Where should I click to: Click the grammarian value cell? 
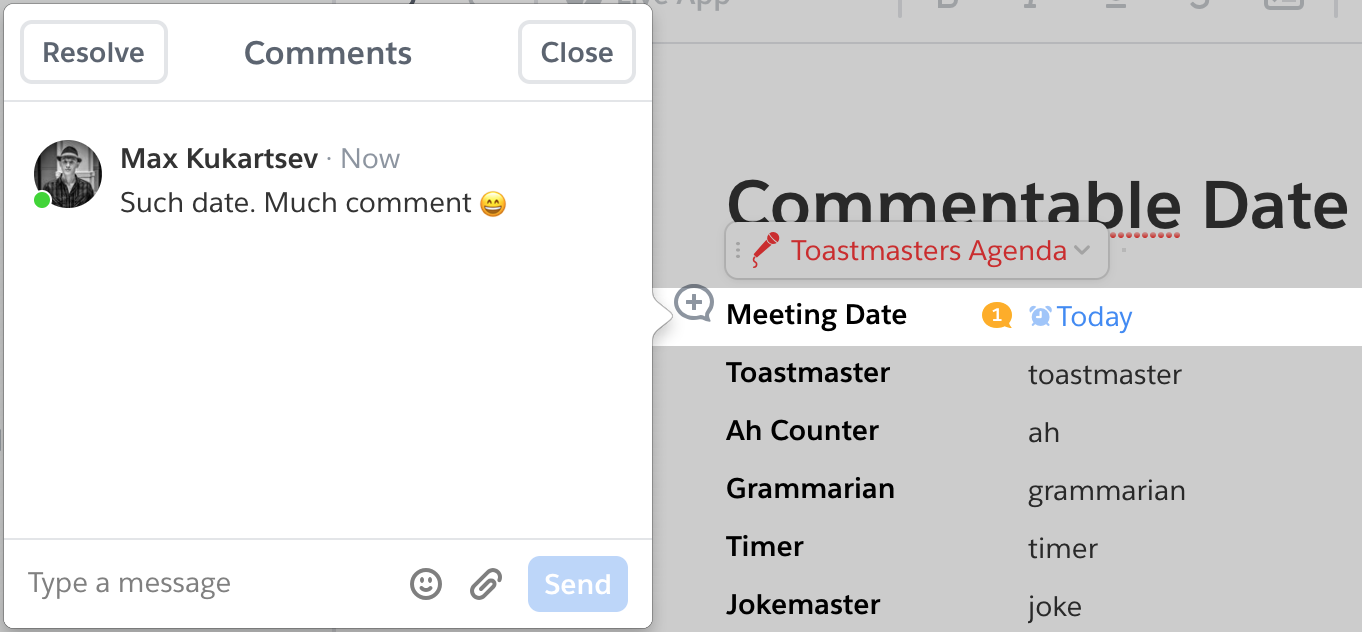coord(1107,491)
